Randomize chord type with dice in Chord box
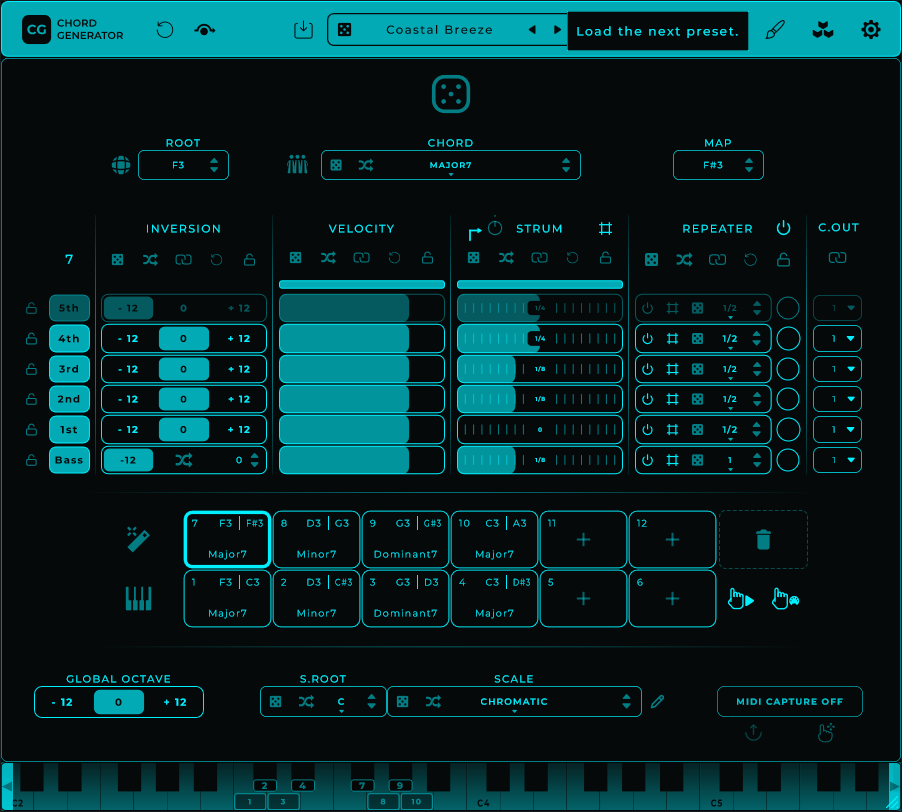 coord(336,165)
